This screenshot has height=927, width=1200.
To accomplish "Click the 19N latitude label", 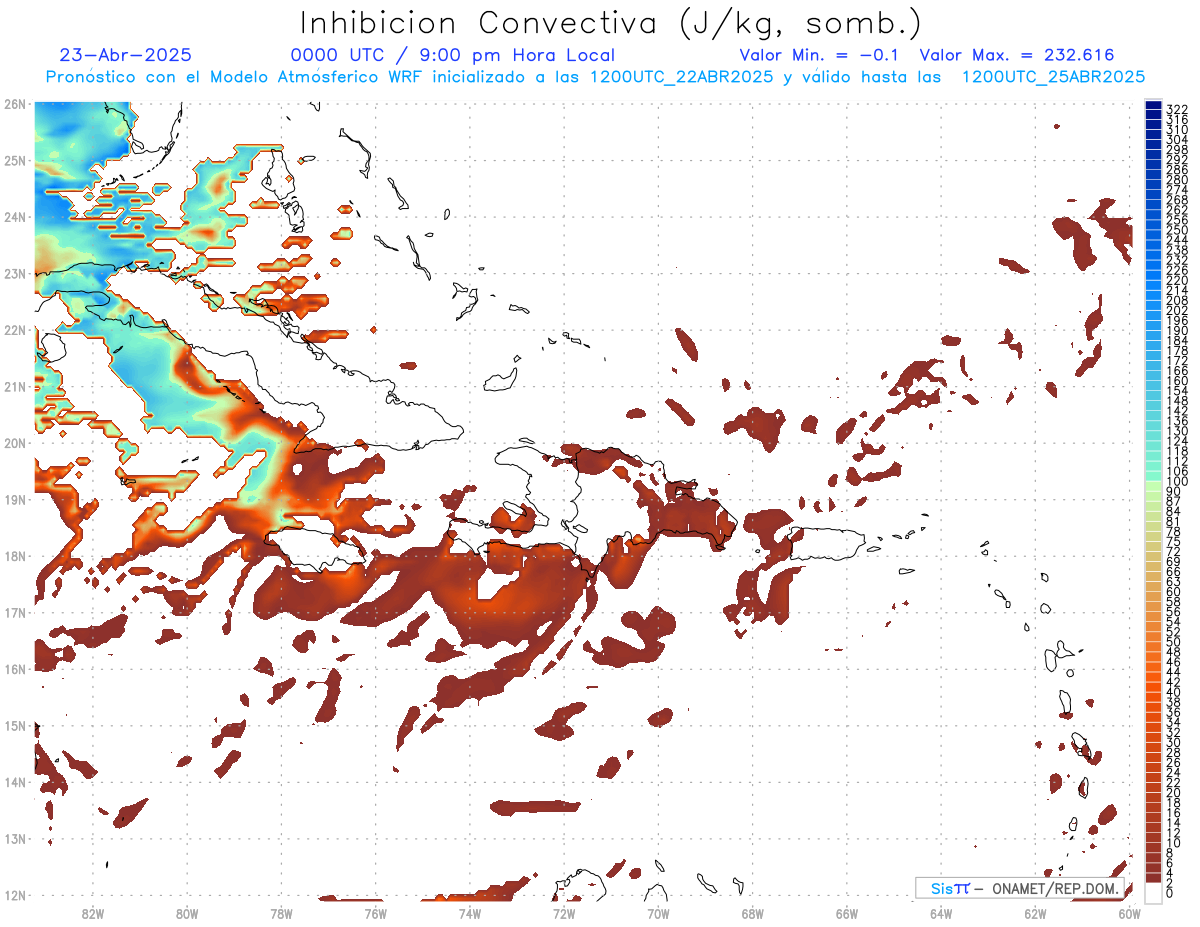I will [15, 499].
